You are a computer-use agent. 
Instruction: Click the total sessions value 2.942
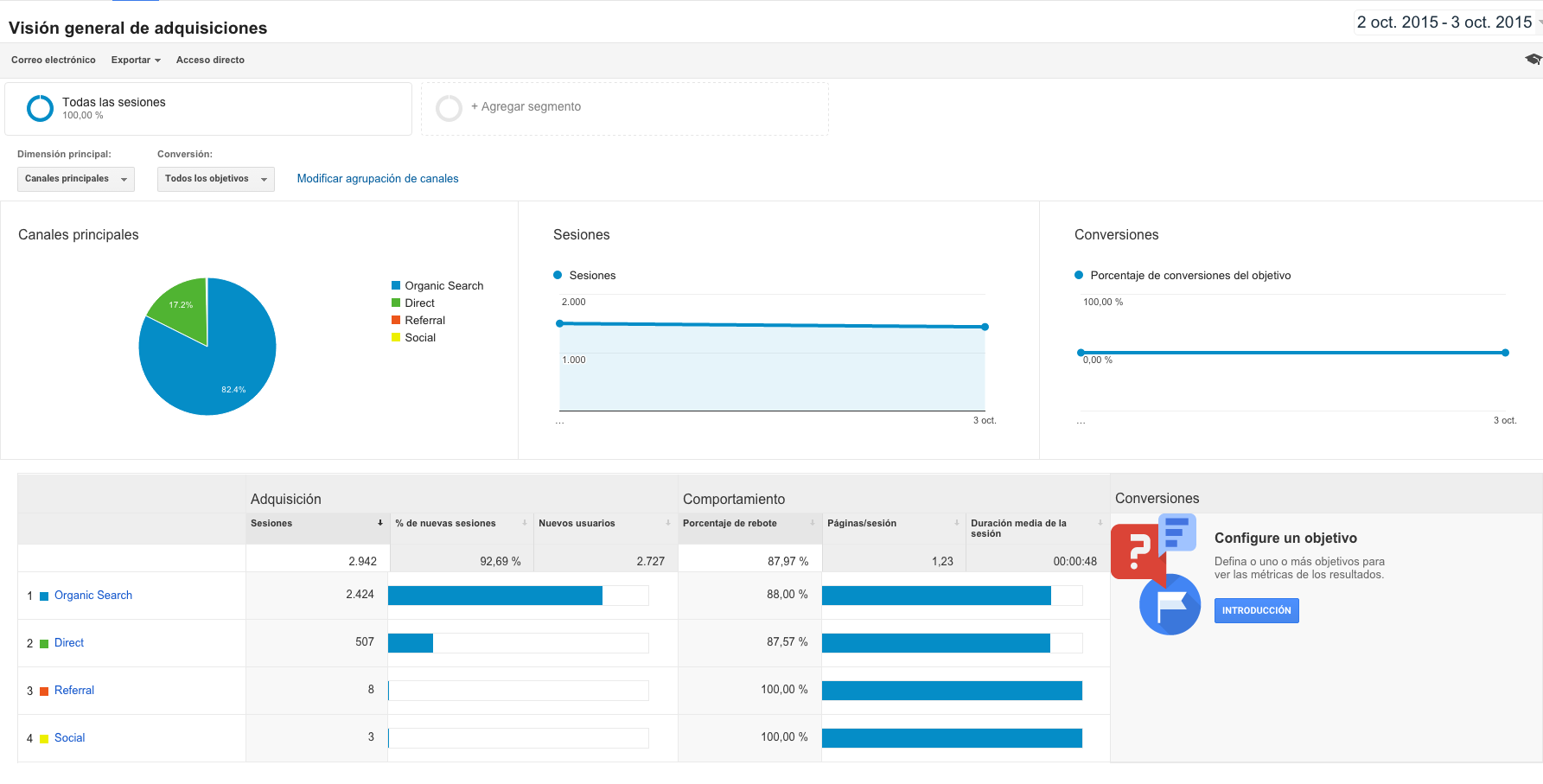click(x=363, y=561)
